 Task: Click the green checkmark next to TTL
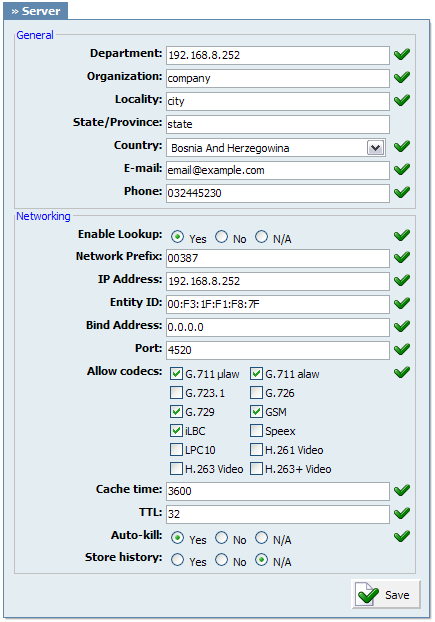point(402,513)
